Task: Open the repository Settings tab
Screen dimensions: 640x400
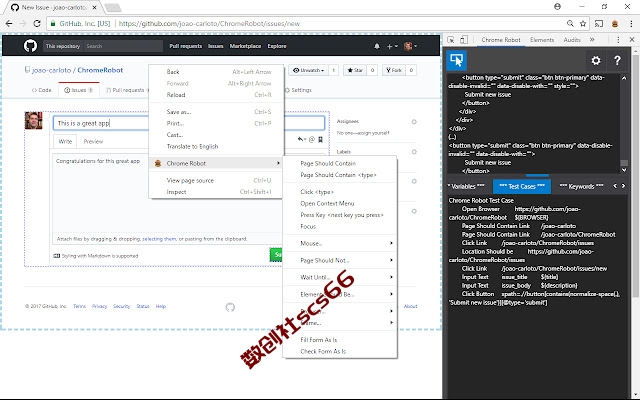Action: (x=298, y=90)
